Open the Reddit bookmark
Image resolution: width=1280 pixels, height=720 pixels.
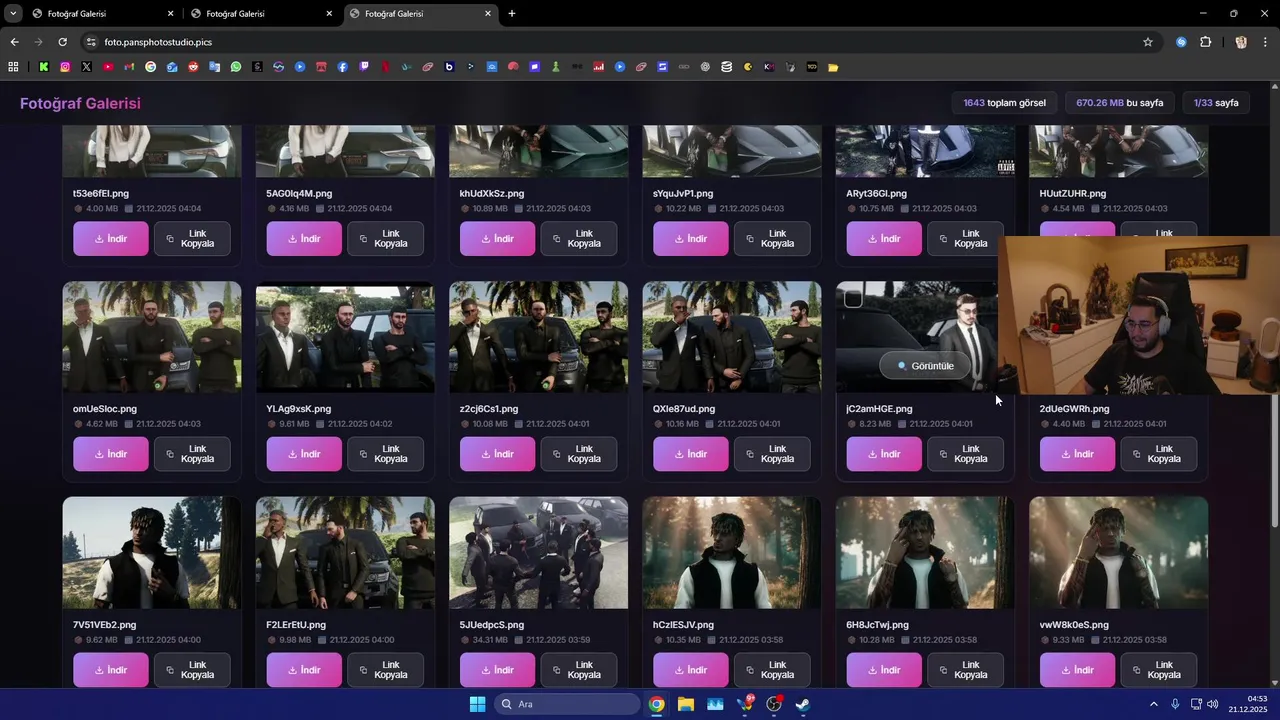(193, 67)
